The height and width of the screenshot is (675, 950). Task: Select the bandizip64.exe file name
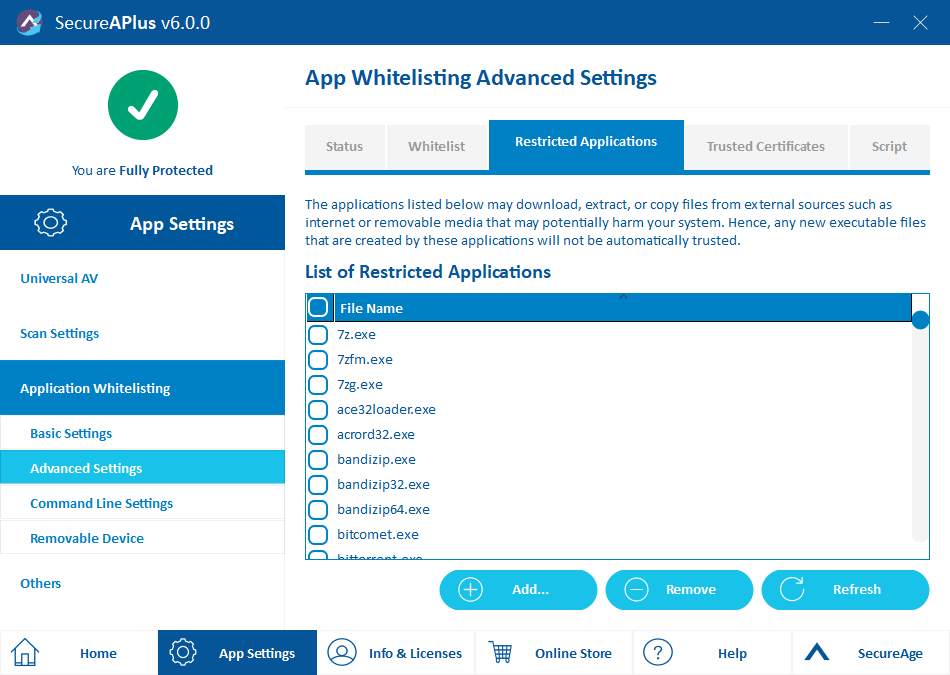(x=383, y=510)
